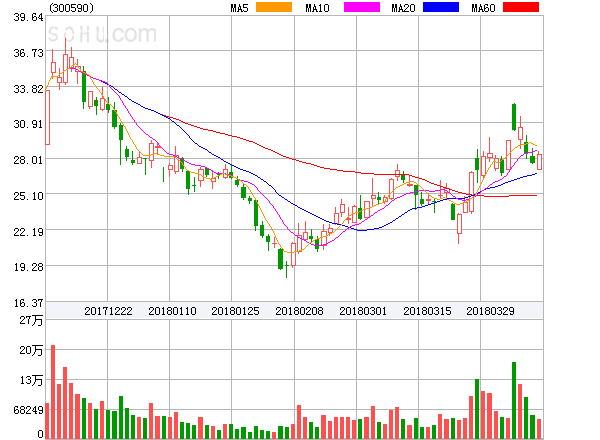
Task: Select the MA20 legend label
Action: [403, 8]
